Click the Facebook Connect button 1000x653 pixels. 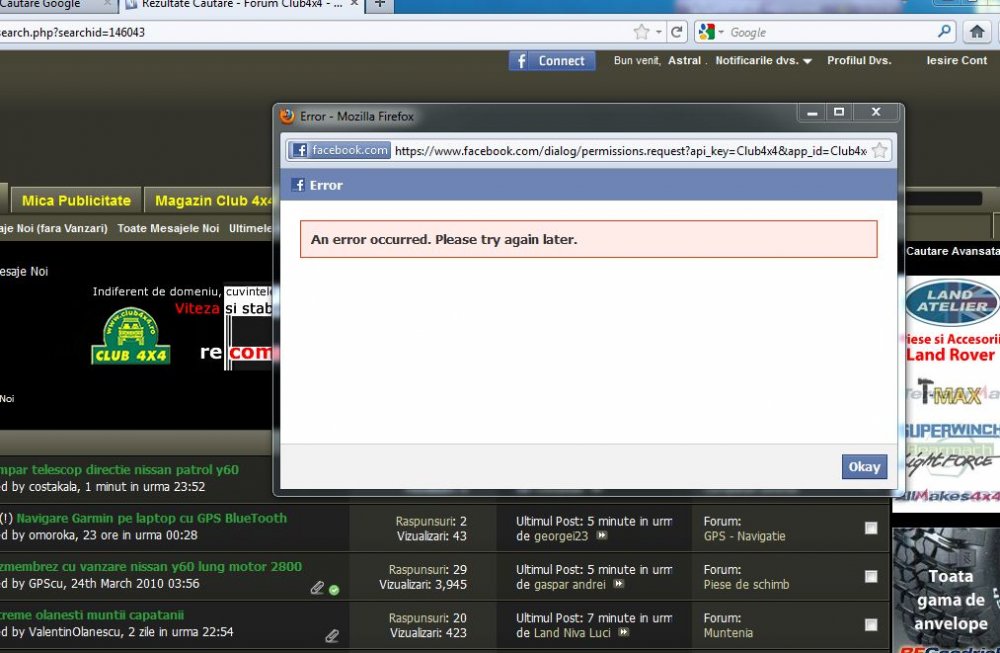(x=551, y=61)
